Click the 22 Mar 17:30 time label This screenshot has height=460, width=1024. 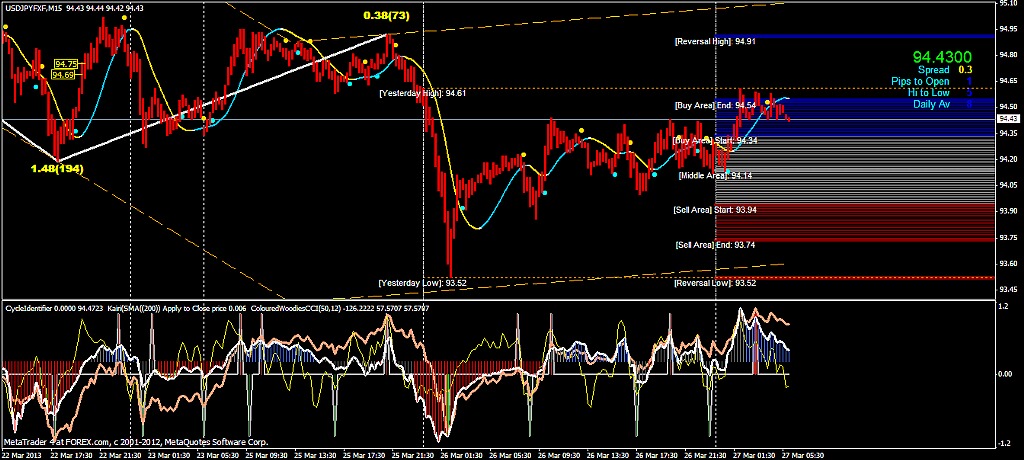[x=72, y=455]
